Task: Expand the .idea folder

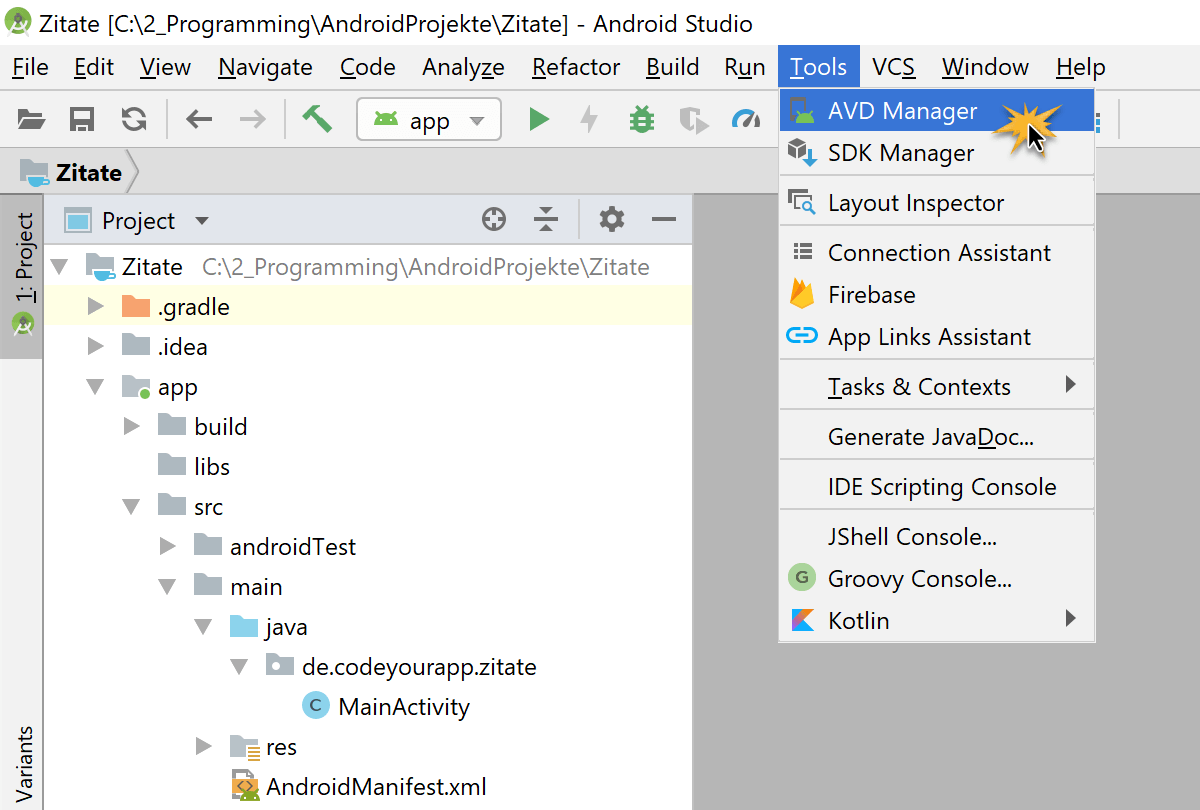Action: [96, 347]
